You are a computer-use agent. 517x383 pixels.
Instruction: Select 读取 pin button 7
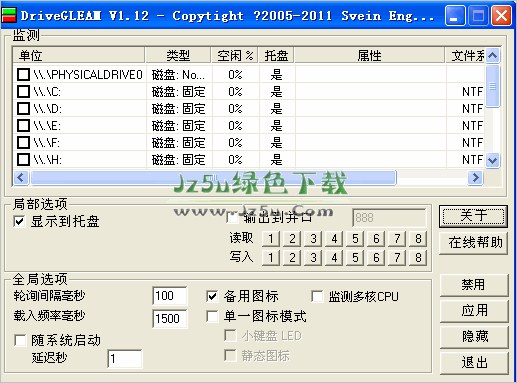point(397,239)
